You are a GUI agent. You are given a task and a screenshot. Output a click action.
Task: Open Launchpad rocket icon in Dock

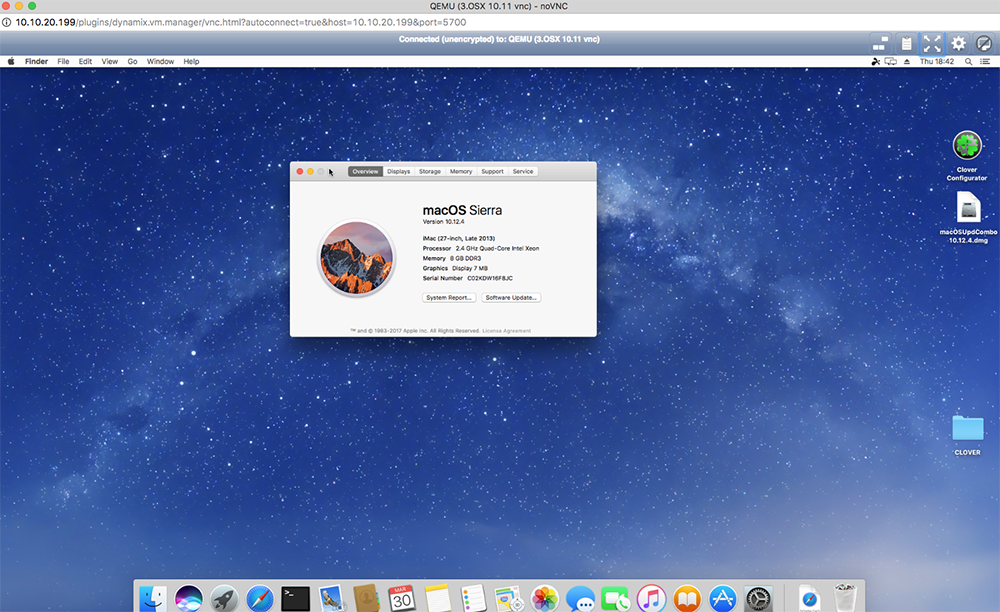pos(224,599)
